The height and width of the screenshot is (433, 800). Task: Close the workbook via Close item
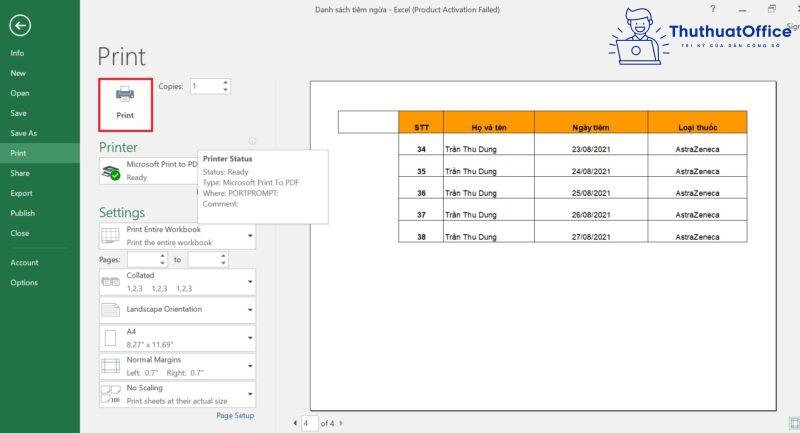(x=19, y=233)
